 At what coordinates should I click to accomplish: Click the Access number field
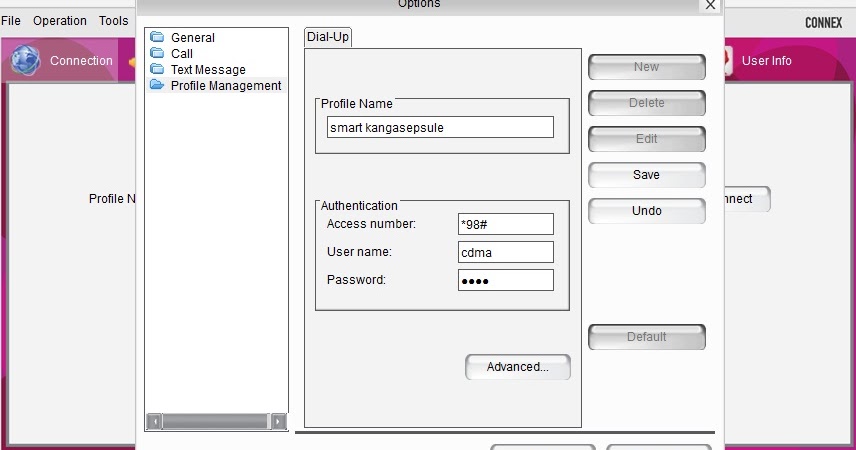pos(506,224)
